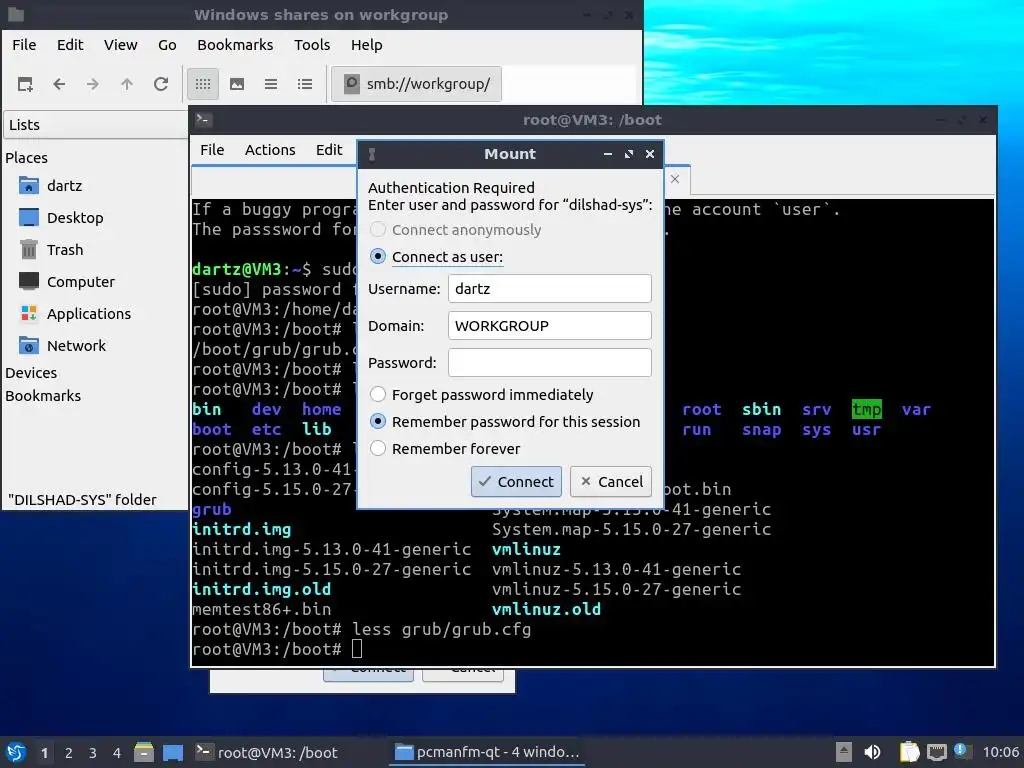The height and width of the screenshot is (768, 1024).
Task: Click the Username field
Action: pyautogui.click(x=550, y=289)
